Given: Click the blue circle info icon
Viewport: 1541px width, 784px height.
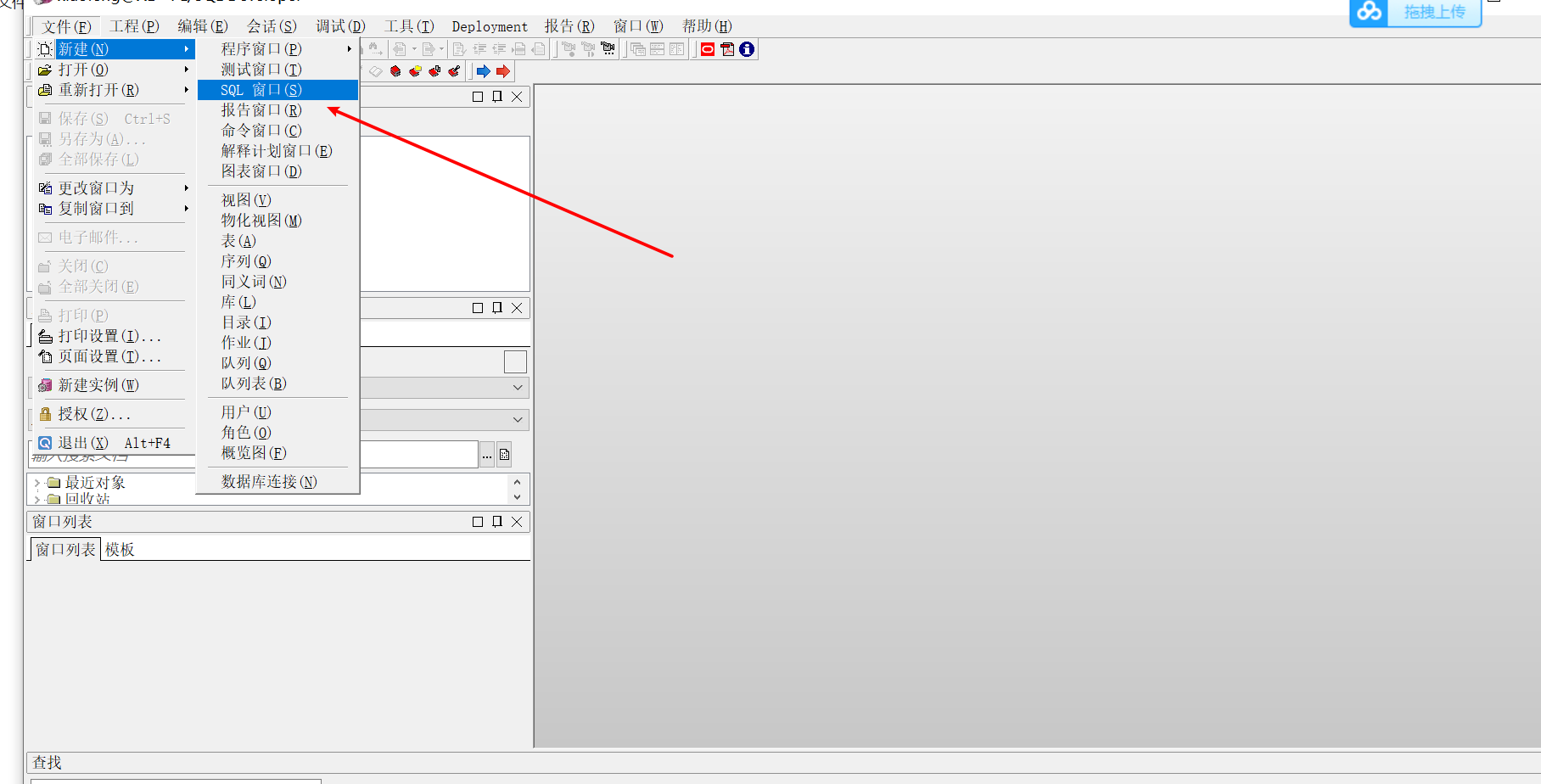Looking at the screenshot, I should coord(747,49).
